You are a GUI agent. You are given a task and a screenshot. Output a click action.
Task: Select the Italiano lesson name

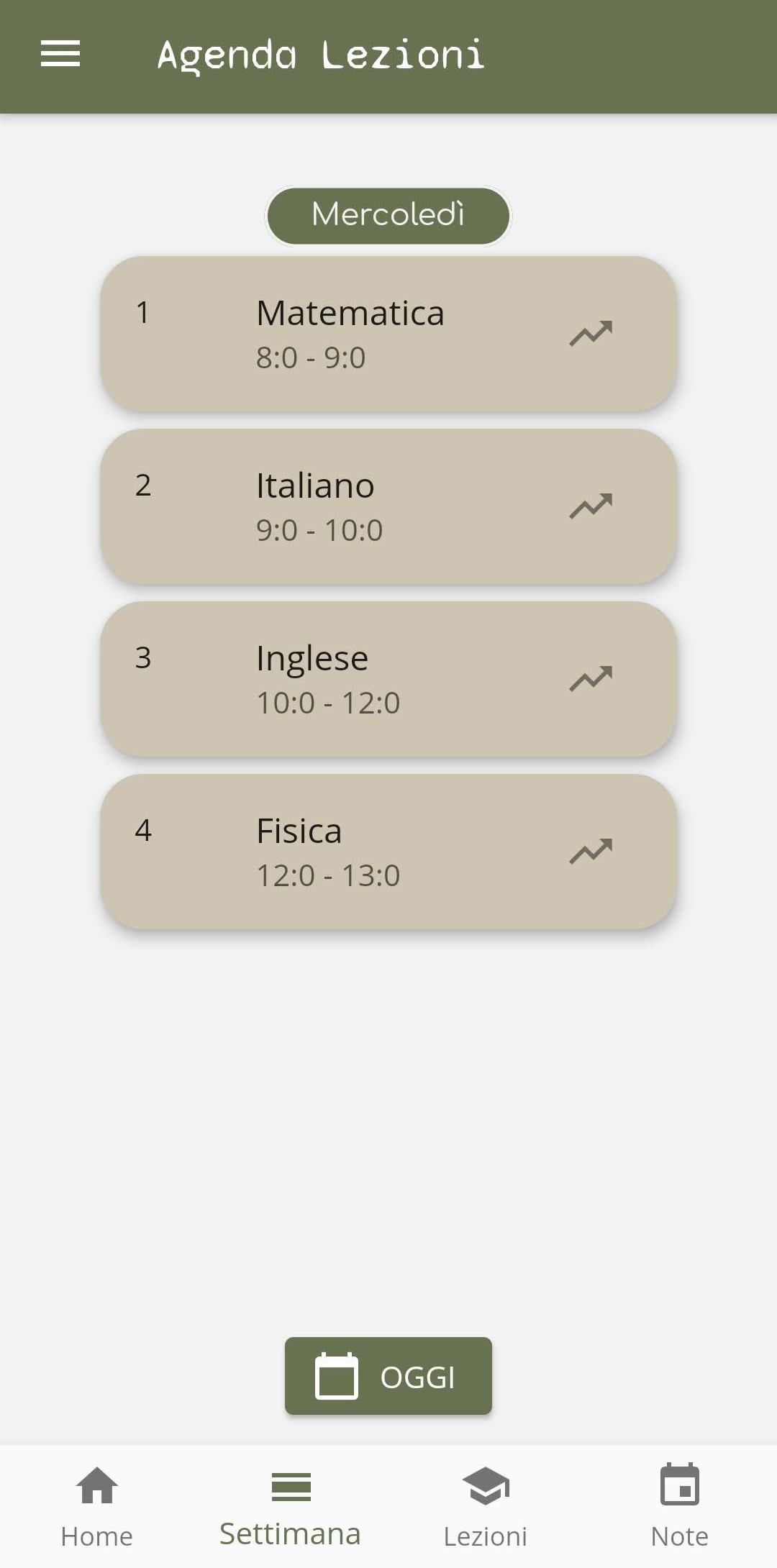pyautogui.click(x=315, y=486)
